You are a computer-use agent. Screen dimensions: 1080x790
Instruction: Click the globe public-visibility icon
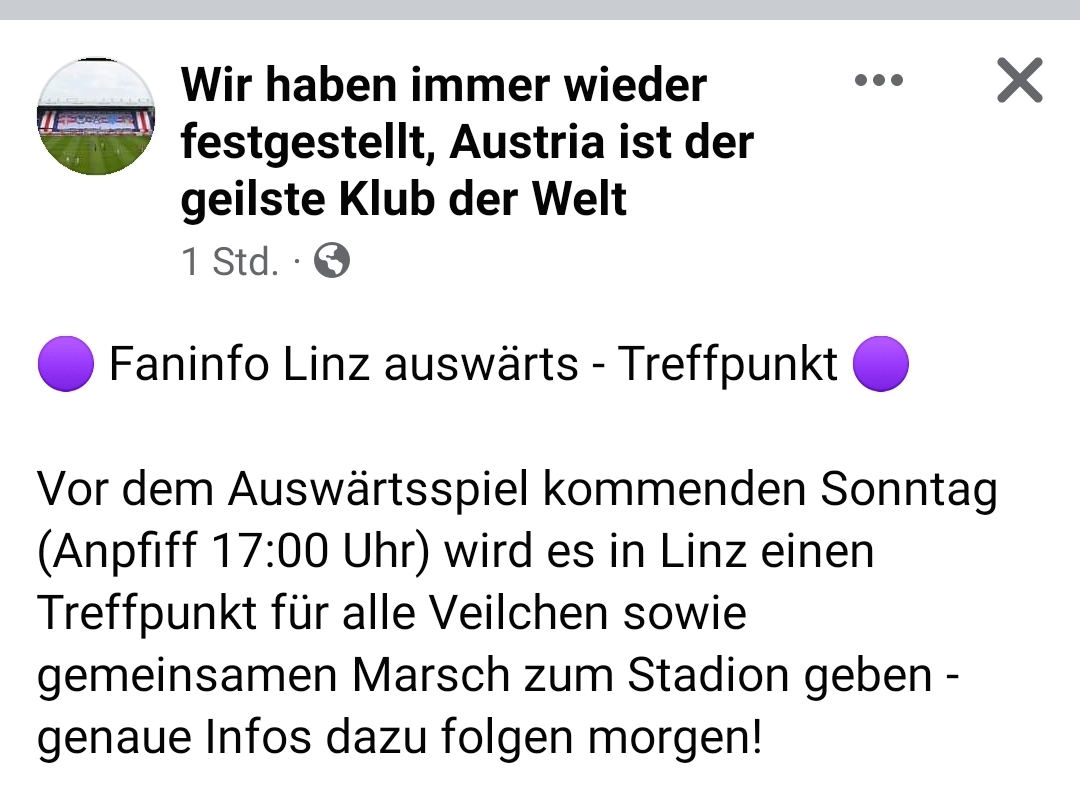(332, 261)
